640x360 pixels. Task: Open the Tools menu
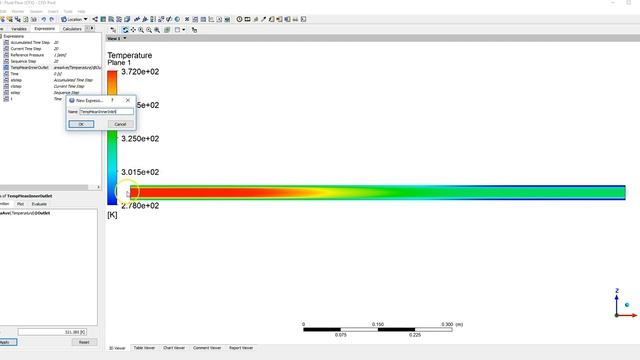click(x=68, y=11)
